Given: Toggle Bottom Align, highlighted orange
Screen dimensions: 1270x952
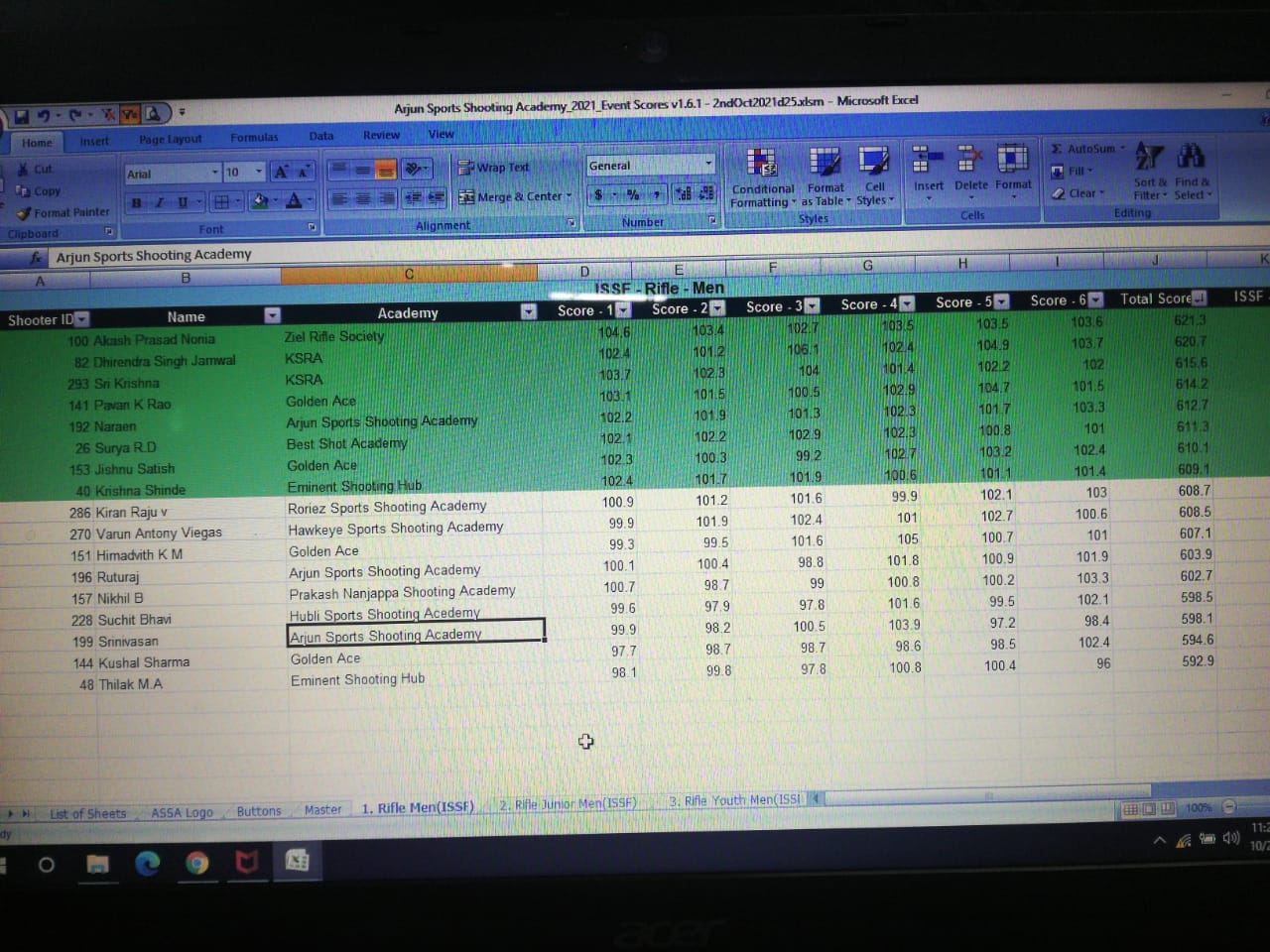Looking at the screenshot, I should pyautogui.click(x=386, y=170).
